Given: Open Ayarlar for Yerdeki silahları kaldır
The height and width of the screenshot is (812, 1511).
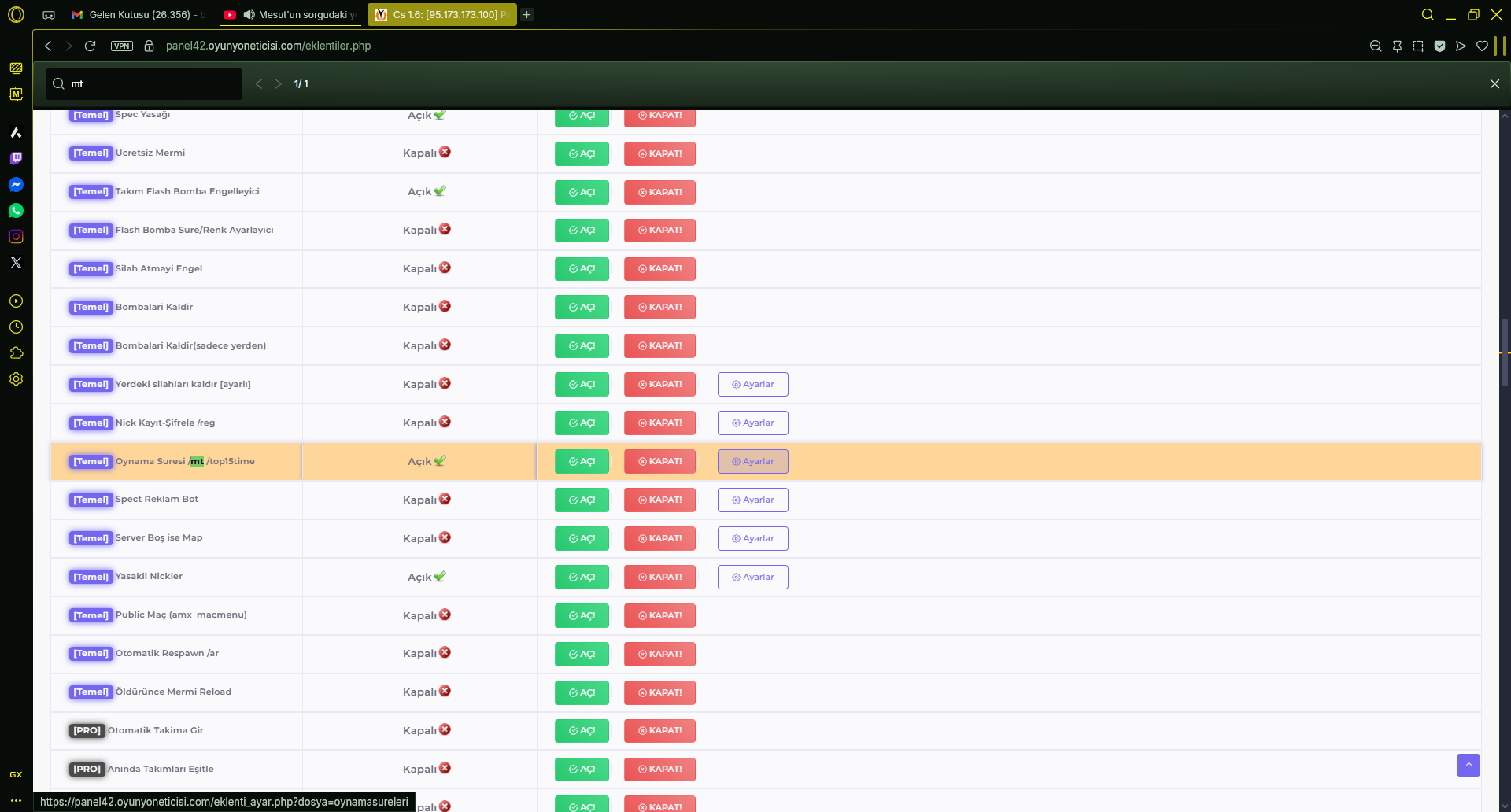Looking at the screenshot, I should 752,384.
